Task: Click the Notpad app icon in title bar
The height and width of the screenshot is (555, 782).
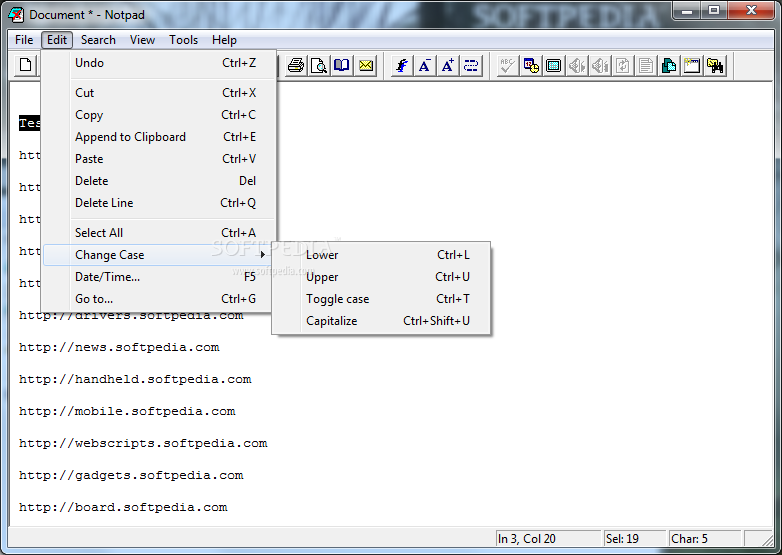Action: (16, 14)
